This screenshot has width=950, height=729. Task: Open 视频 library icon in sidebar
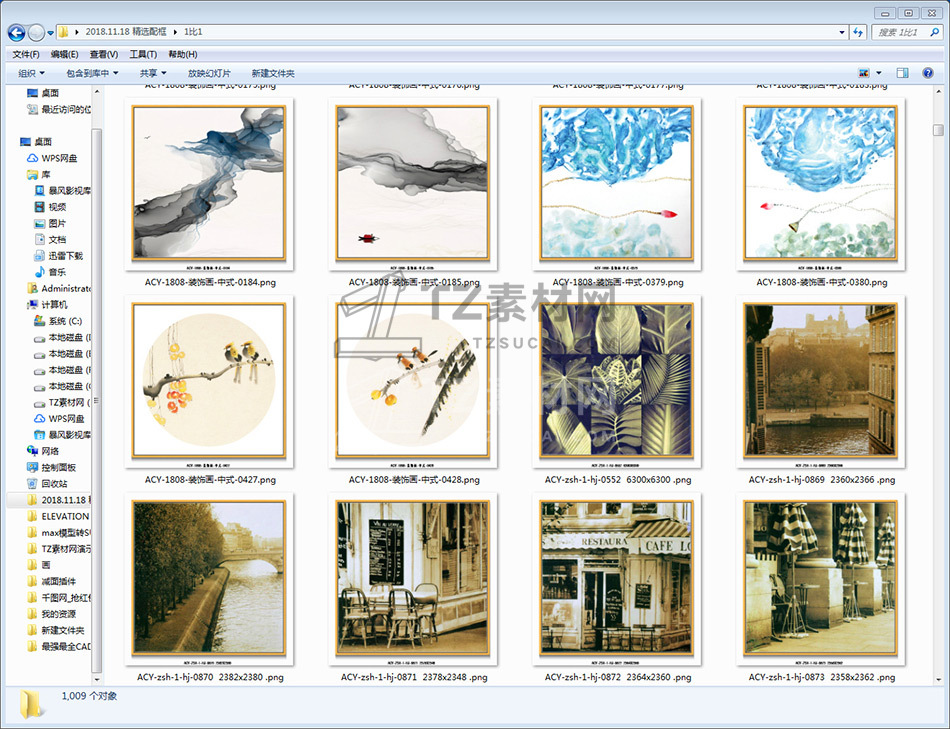[39, 207]
